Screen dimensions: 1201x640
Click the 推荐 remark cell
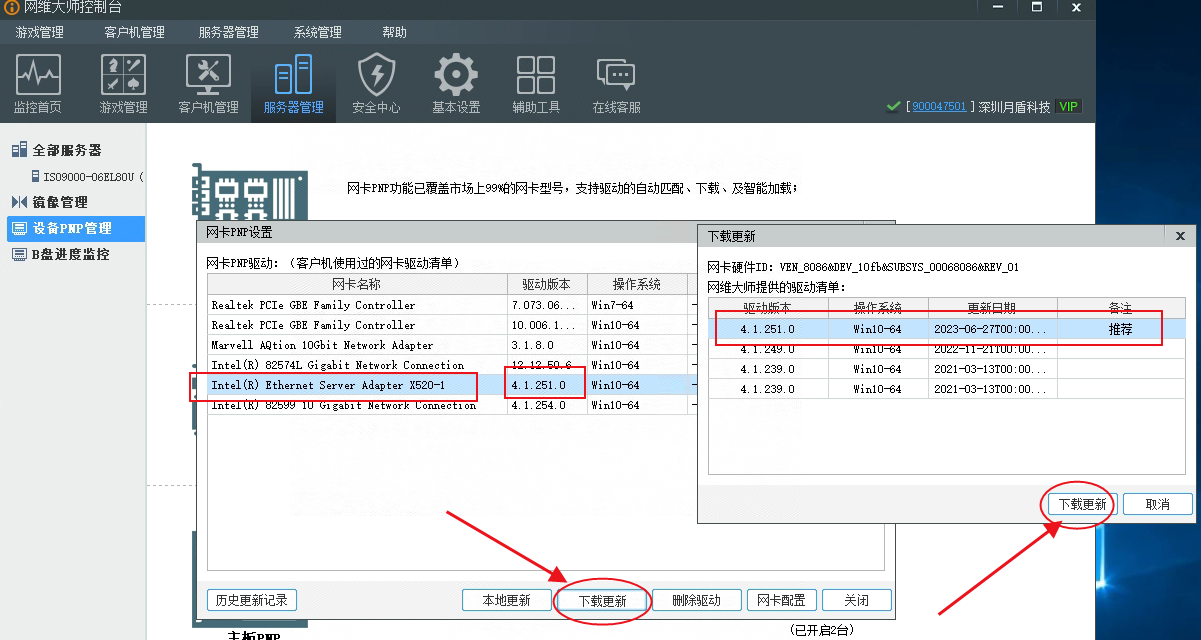pyautogui.click(x=1120, y=329)
